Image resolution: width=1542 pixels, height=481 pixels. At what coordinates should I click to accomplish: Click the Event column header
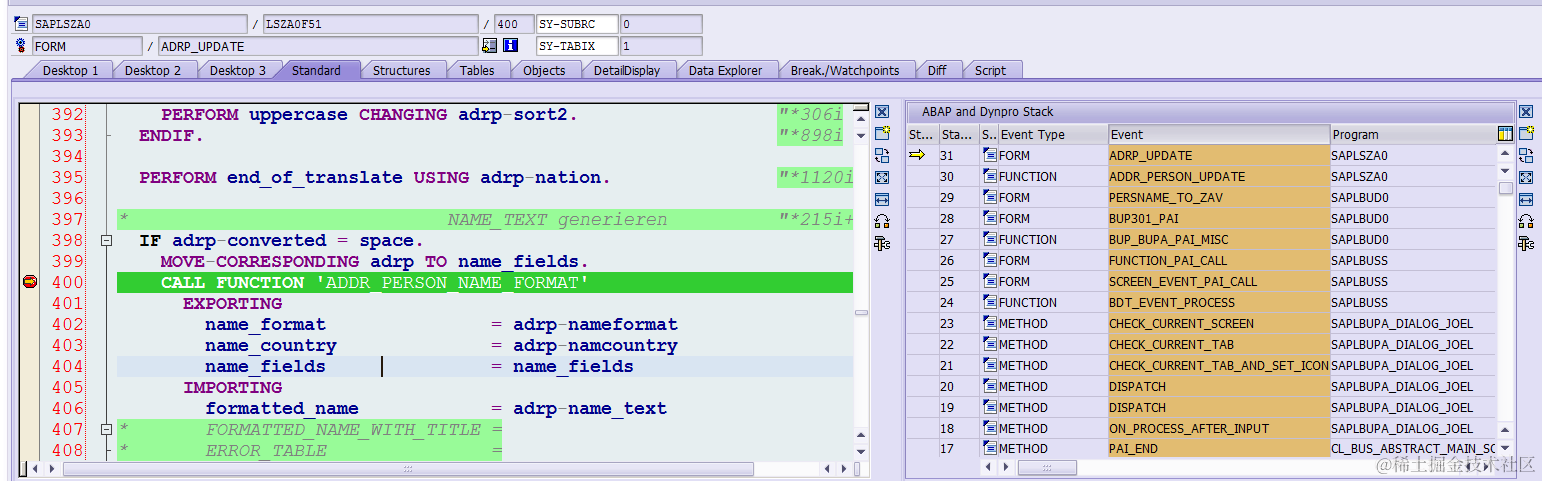pyautogui.click(x=1219, y=134)
